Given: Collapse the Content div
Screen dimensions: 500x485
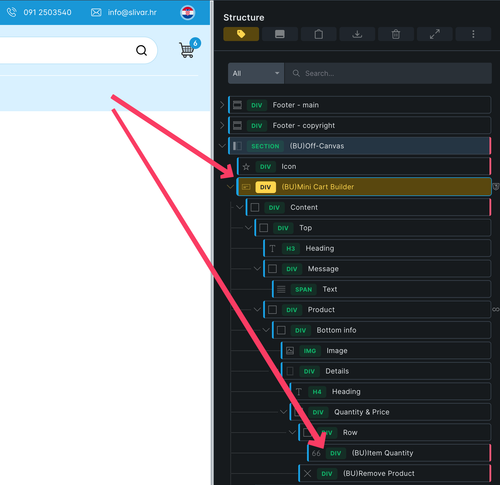Looking at the screenshot, I should pos(239,207).
